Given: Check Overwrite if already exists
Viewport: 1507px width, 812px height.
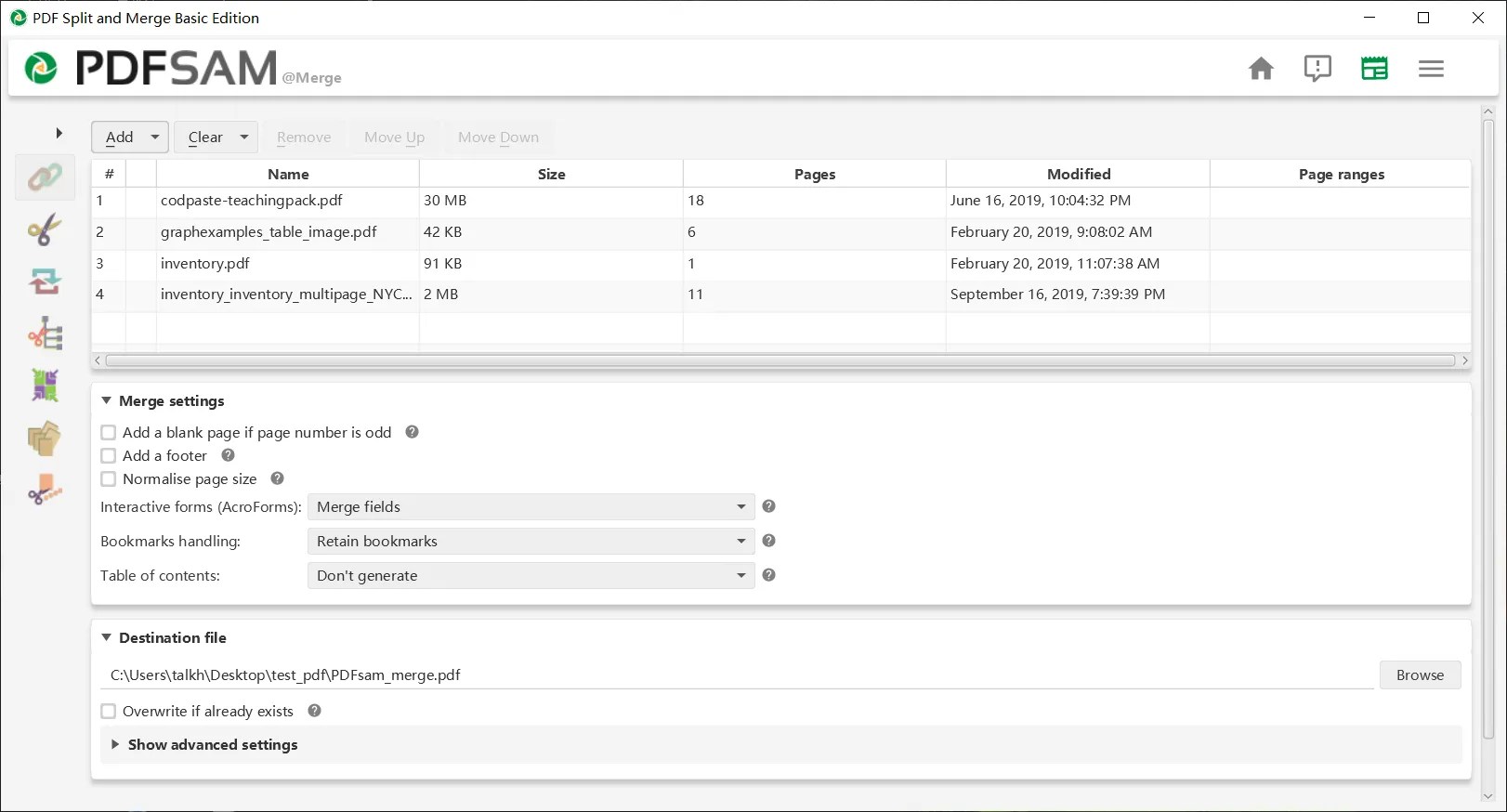Looking at the screenshot, I should pos(109,712).
